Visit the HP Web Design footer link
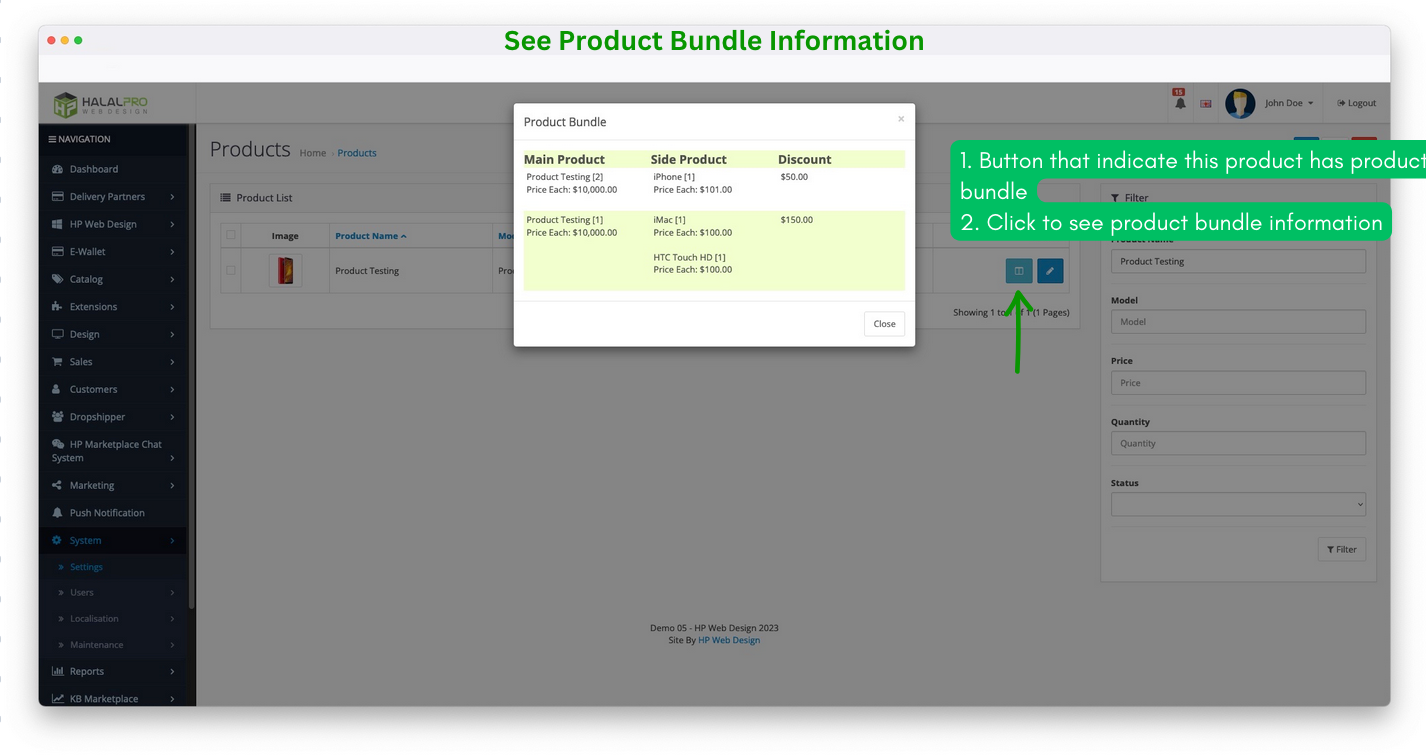1426x755 pixels. coord(729,640)
